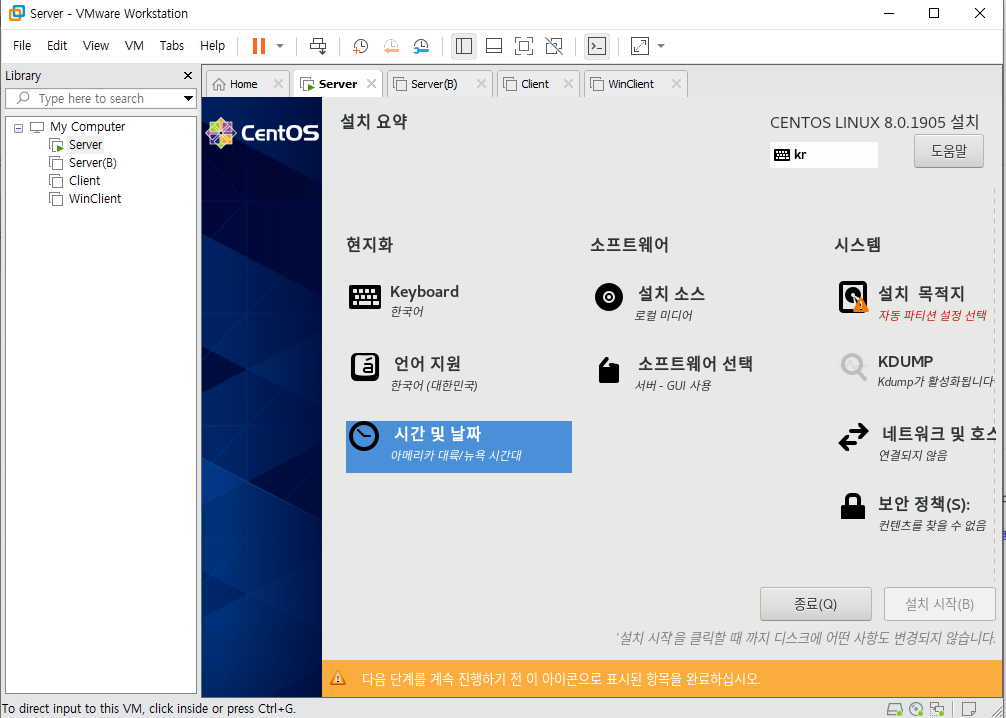This screenshot has height=718, width=1006.
Task: Close the Library panel
Action: [188, 76]
